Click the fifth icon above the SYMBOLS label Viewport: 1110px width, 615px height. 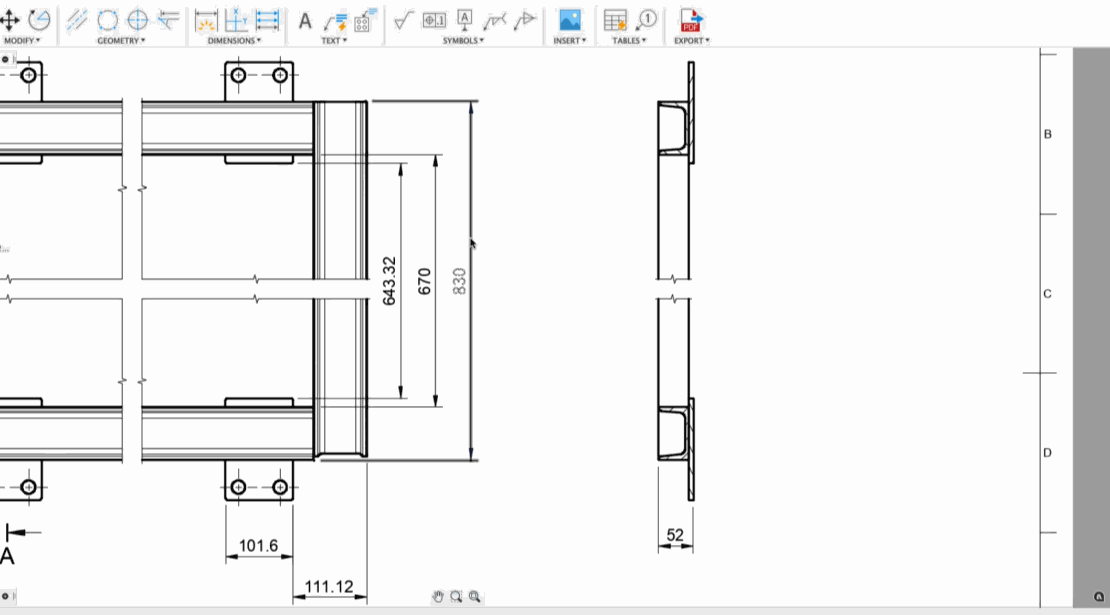pos(525,21)
